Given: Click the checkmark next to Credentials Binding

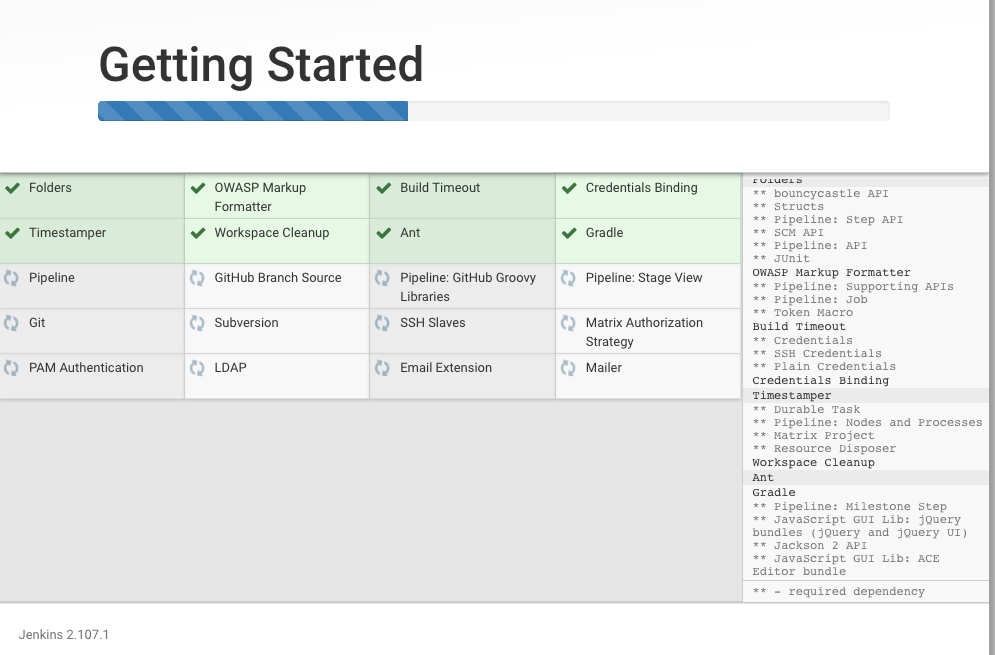Looking at the screenshot, I should coord(569,188).
